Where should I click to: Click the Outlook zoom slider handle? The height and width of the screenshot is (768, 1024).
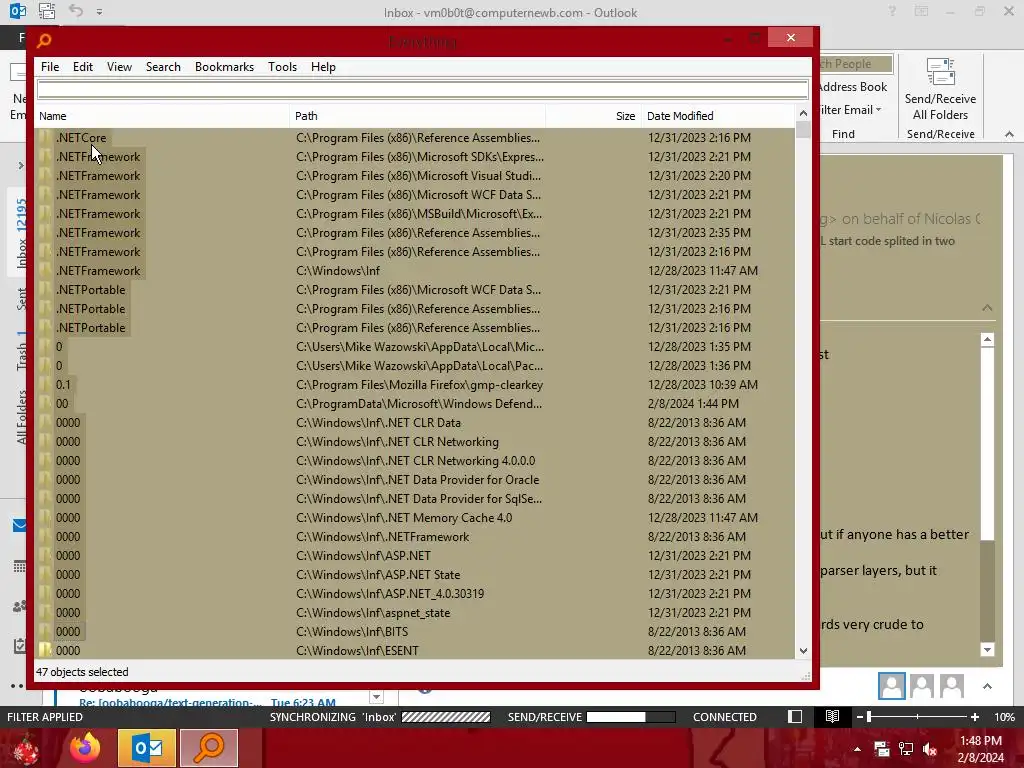point(869,717)
